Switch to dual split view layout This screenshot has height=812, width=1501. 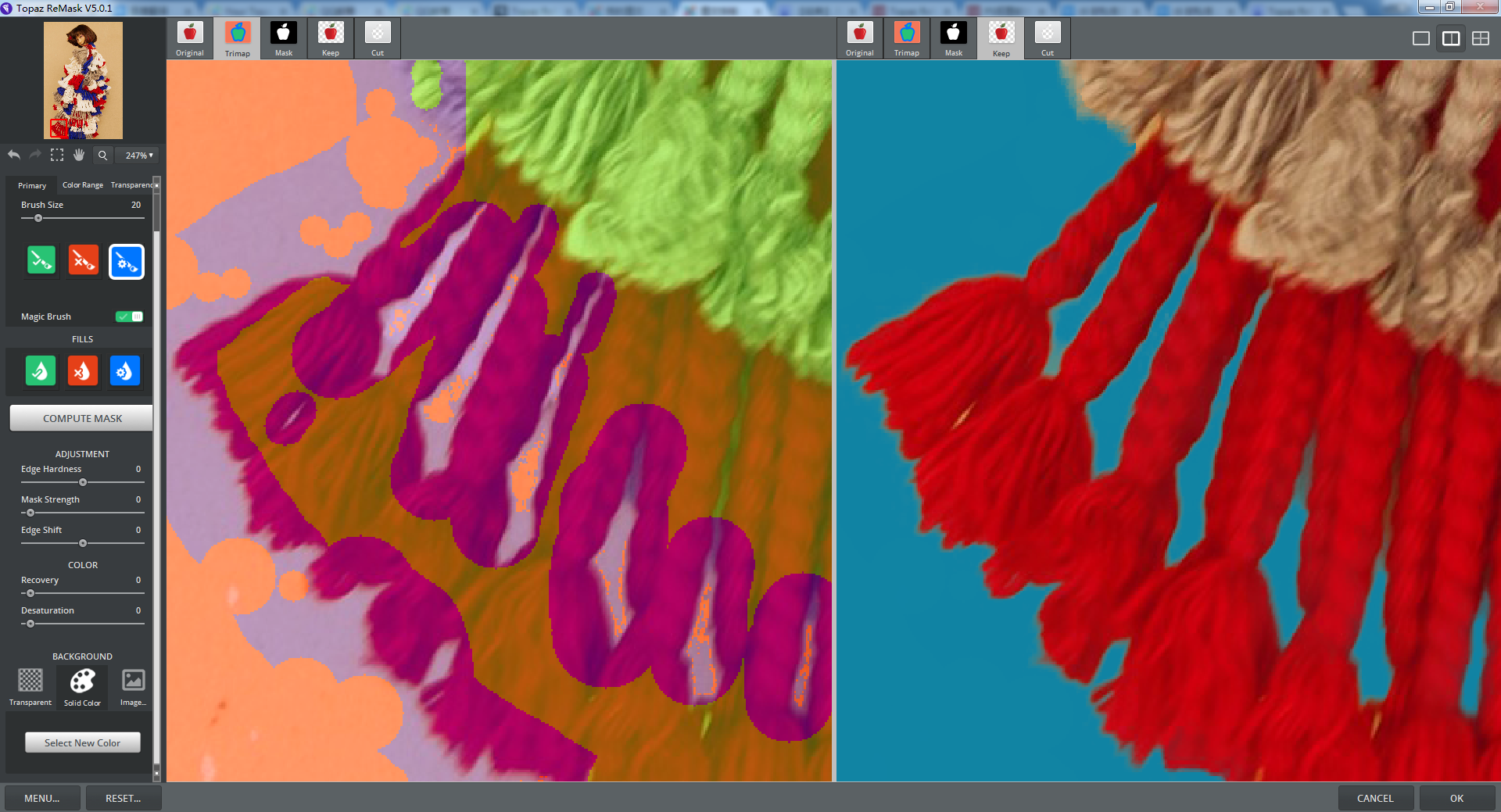(1451, 38)
